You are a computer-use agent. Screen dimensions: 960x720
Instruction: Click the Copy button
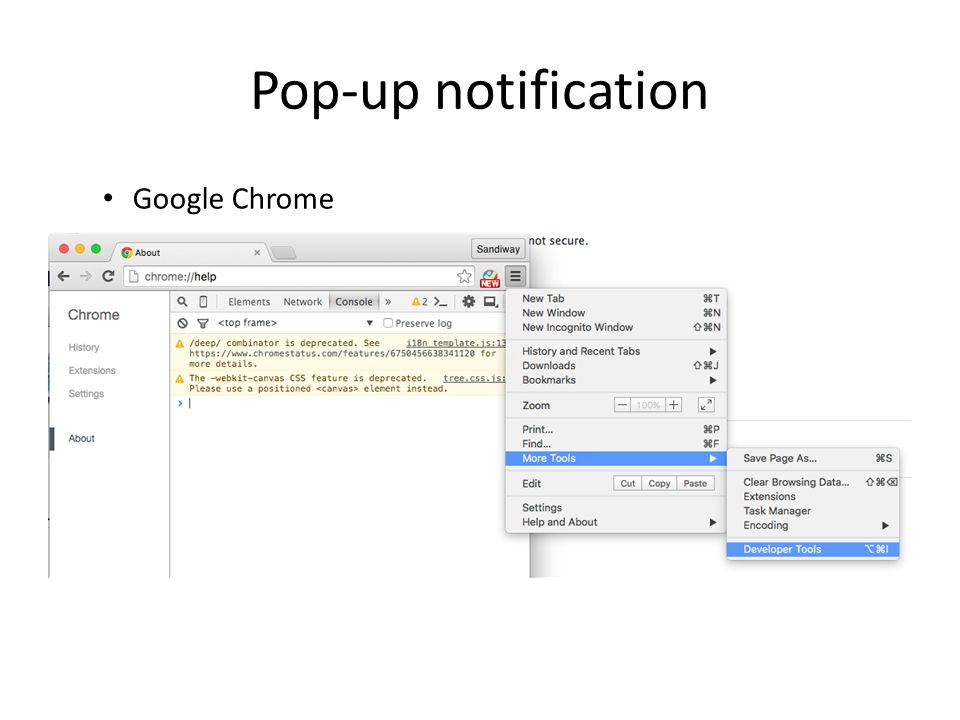tap(659, 483)
